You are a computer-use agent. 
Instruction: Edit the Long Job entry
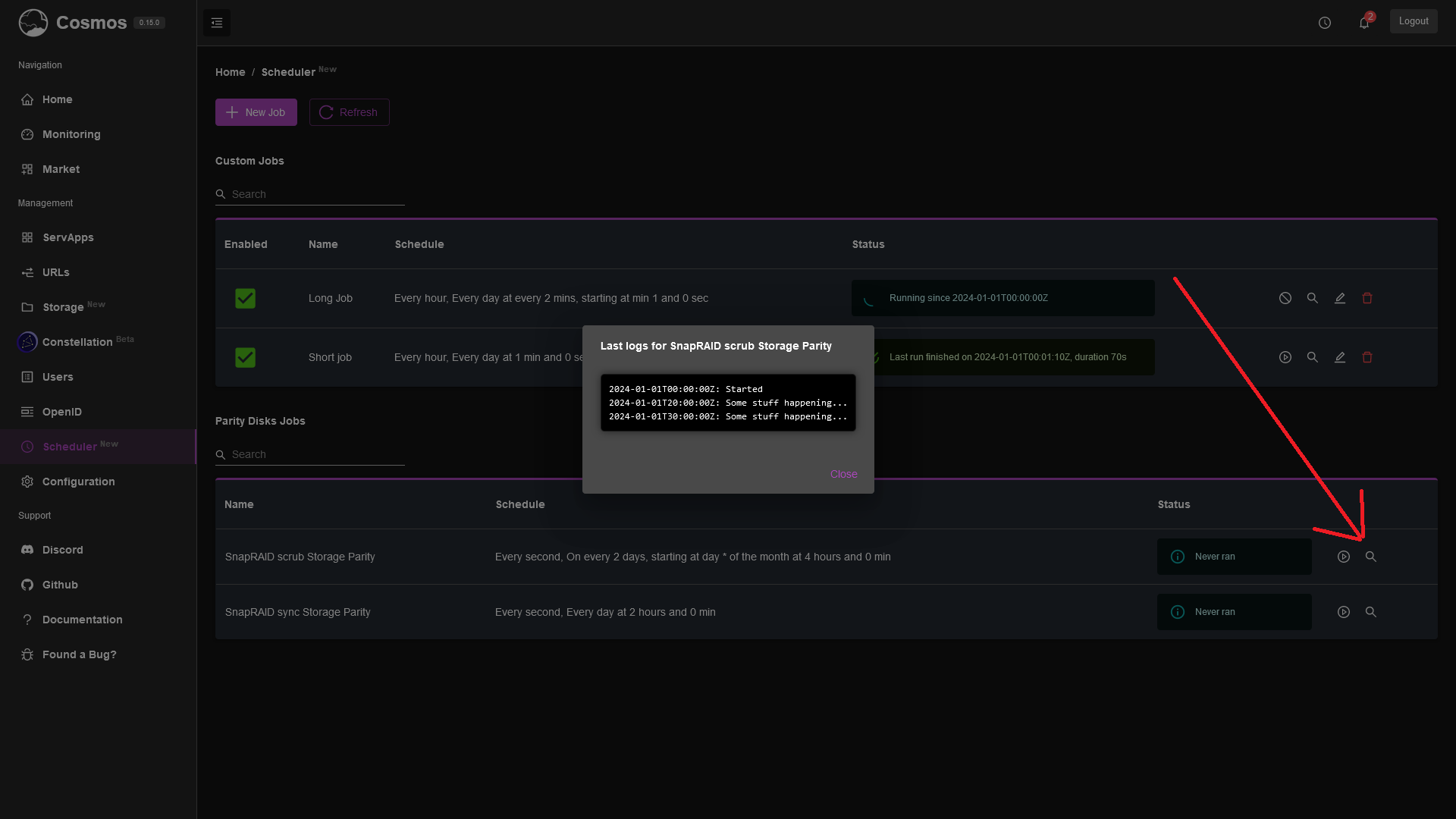coord(1340,298)
